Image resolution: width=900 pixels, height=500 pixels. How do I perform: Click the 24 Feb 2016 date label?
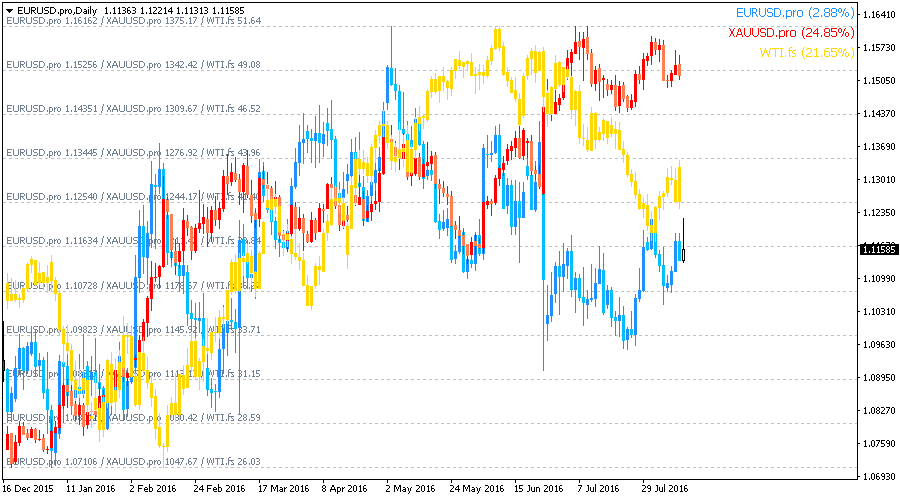tap(219, 489)
